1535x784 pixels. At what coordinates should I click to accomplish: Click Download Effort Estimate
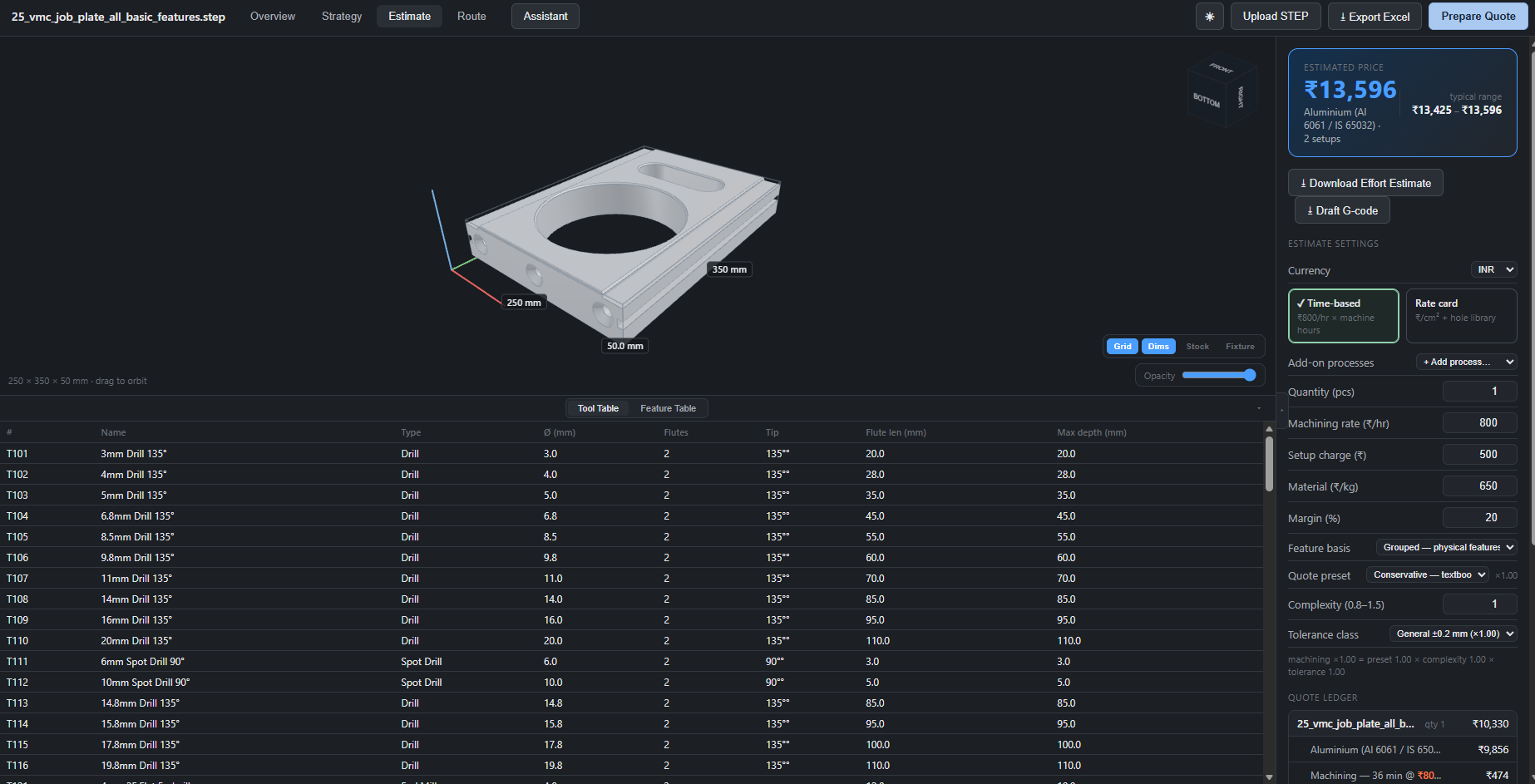[x=1365, y=183]
